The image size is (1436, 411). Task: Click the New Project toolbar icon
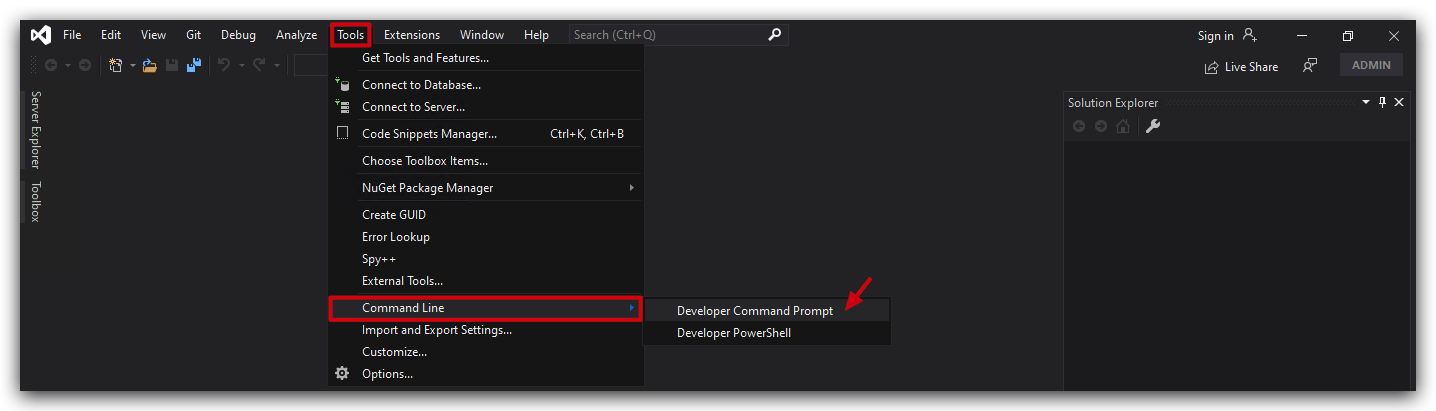[x=116, y=65]
